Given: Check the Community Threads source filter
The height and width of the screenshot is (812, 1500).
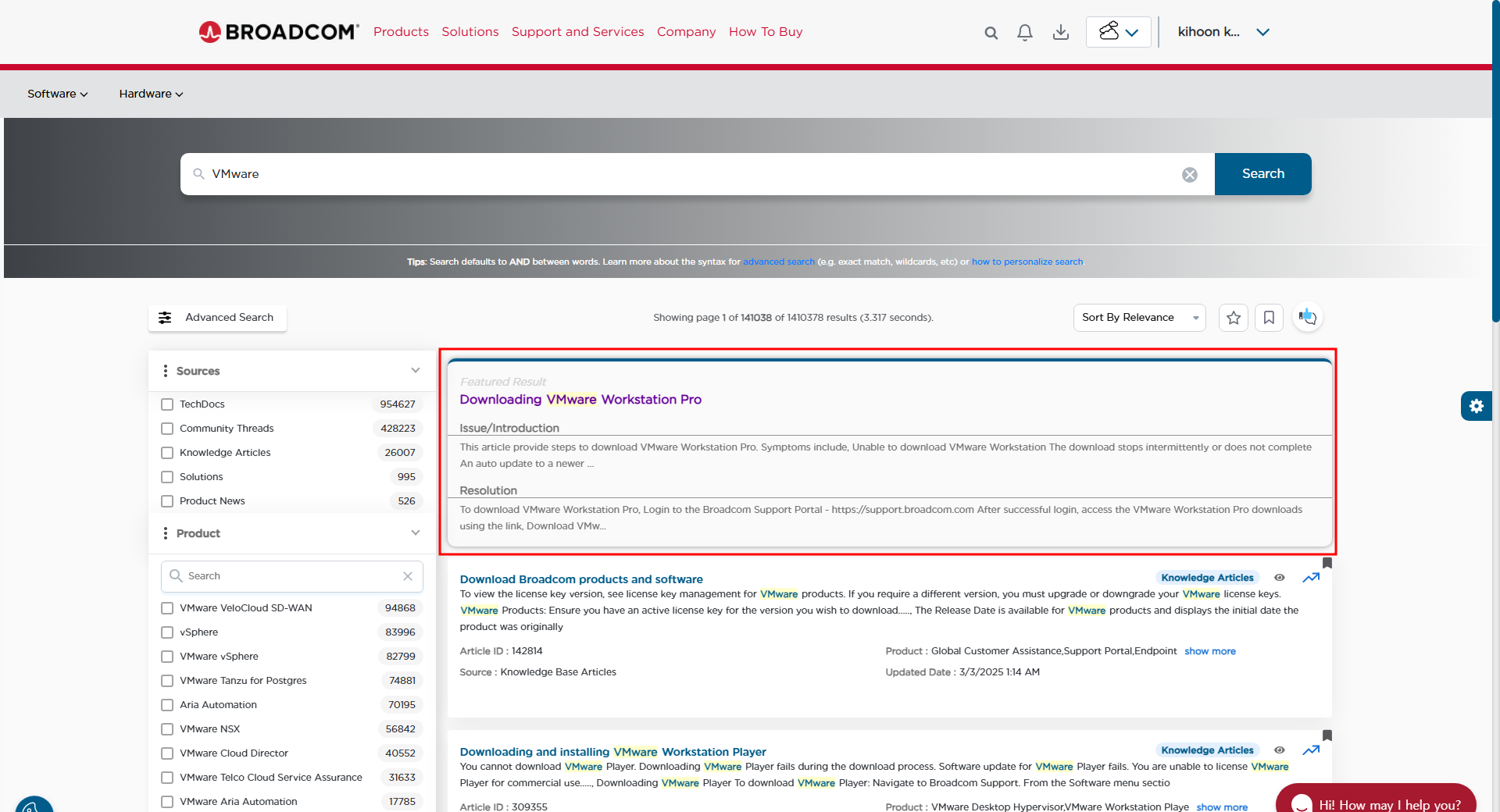Looking at the screenshot, I should [x=167, y=429].
